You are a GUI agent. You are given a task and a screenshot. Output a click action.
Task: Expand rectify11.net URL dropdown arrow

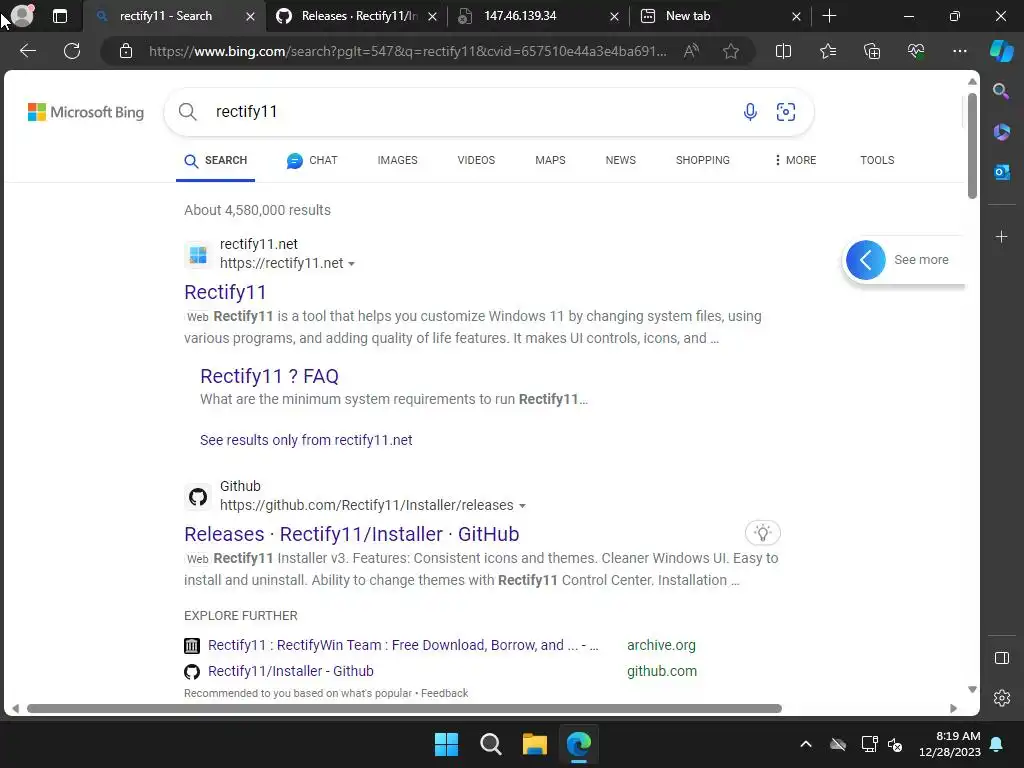[351, 264]
